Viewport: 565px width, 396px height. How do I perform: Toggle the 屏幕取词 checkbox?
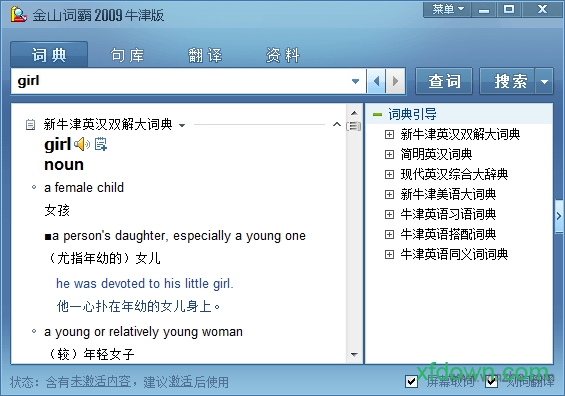coord(411,381)
